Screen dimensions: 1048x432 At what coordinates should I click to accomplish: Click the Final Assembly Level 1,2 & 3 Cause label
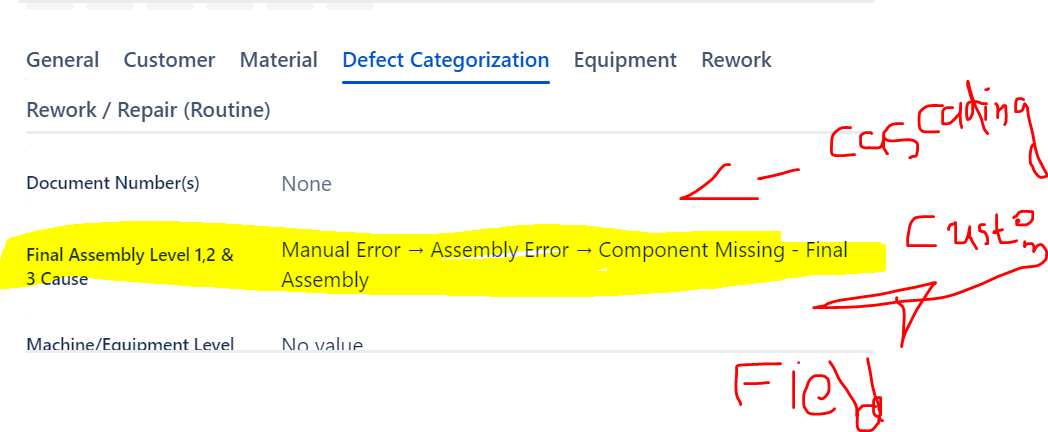(130, 267)
